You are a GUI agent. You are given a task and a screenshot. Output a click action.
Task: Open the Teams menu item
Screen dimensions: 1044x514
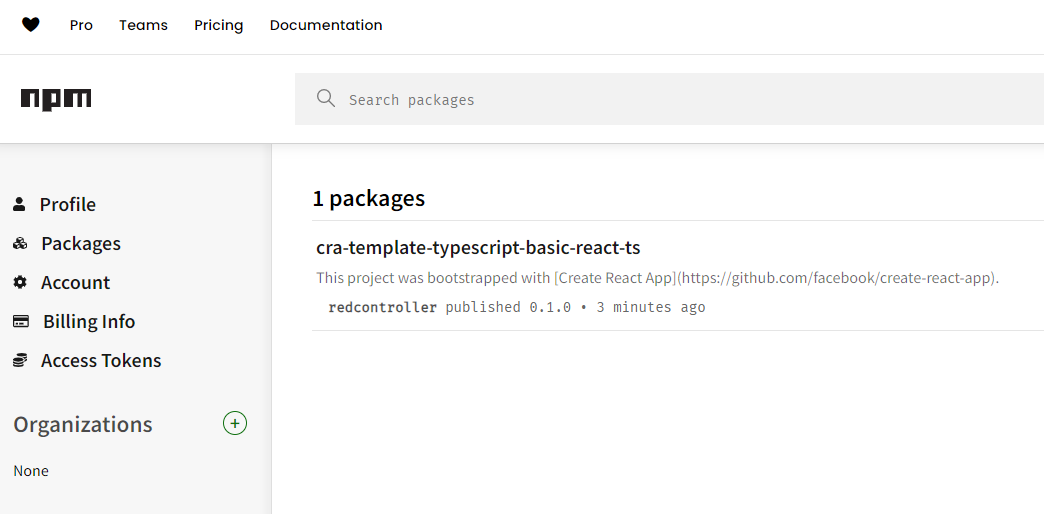coord(143,25)
